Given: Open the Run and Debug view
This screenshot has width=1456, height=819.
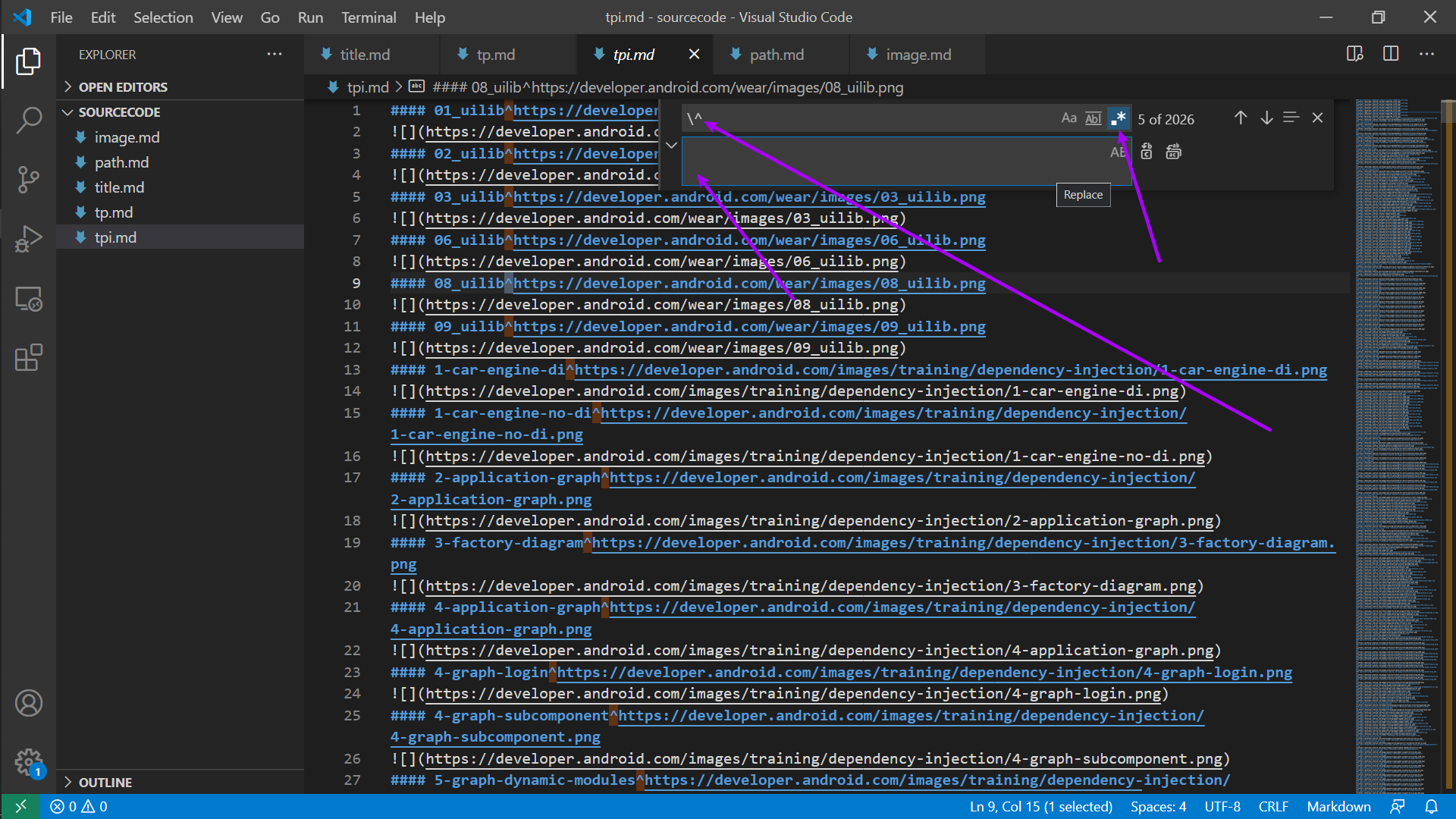Looking at the screenshot, I should 29,239.
